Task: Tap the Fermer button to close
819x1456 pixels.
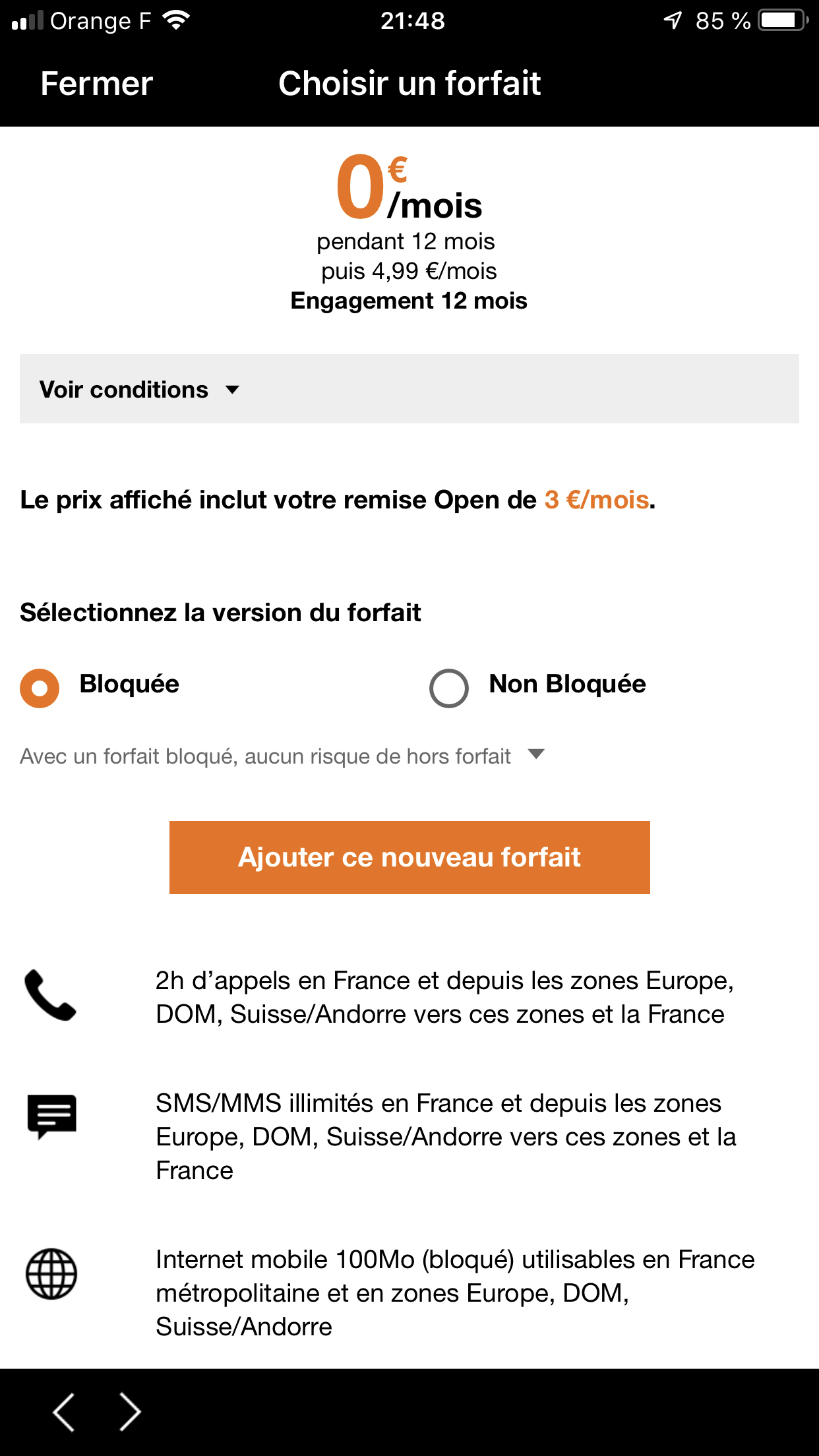Action: click(96, 84)
